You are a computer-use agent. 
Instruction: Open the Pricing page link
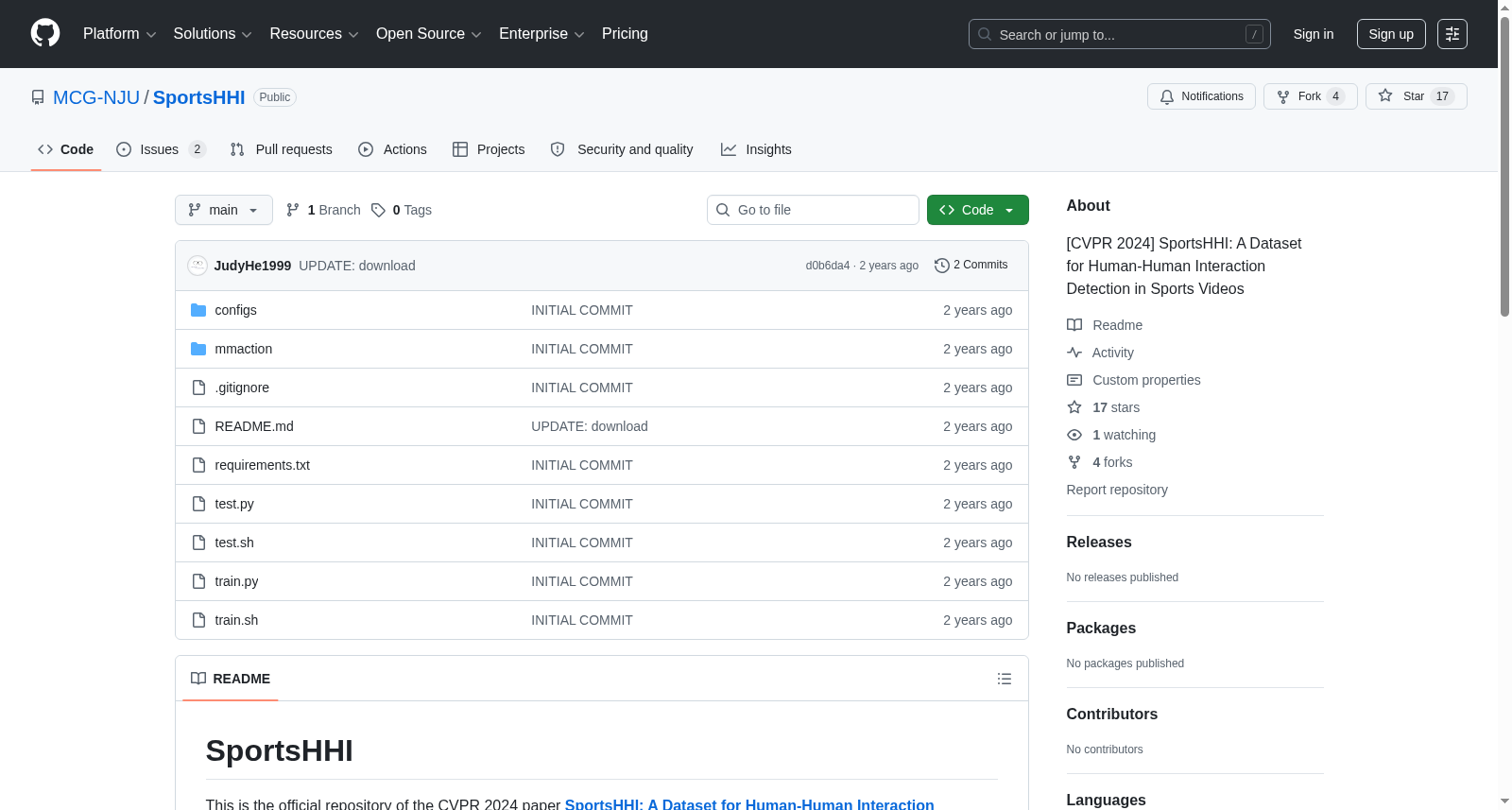pyautogui.click(x=625, y=34)
